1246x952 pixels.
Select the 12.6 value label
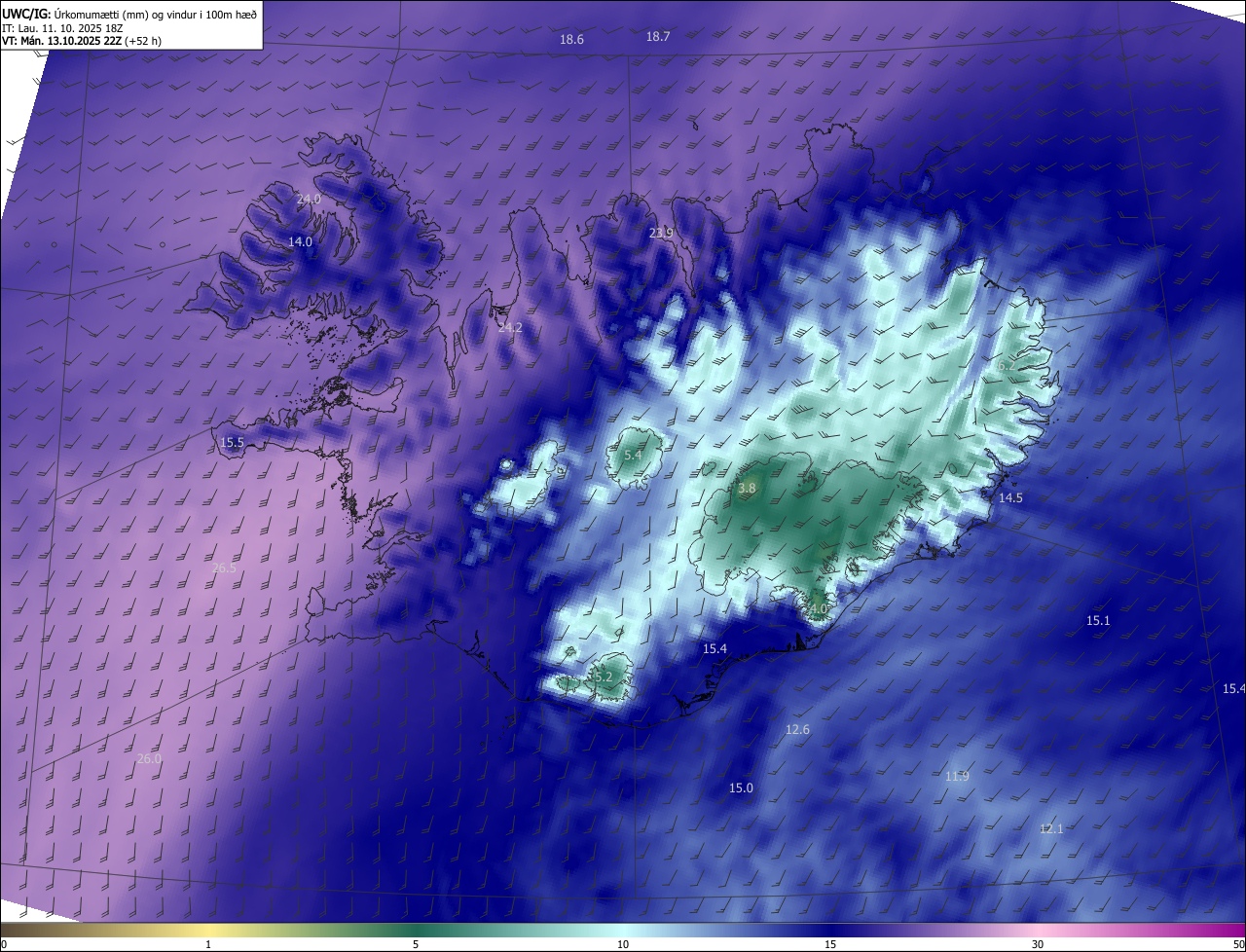[797, 729]
